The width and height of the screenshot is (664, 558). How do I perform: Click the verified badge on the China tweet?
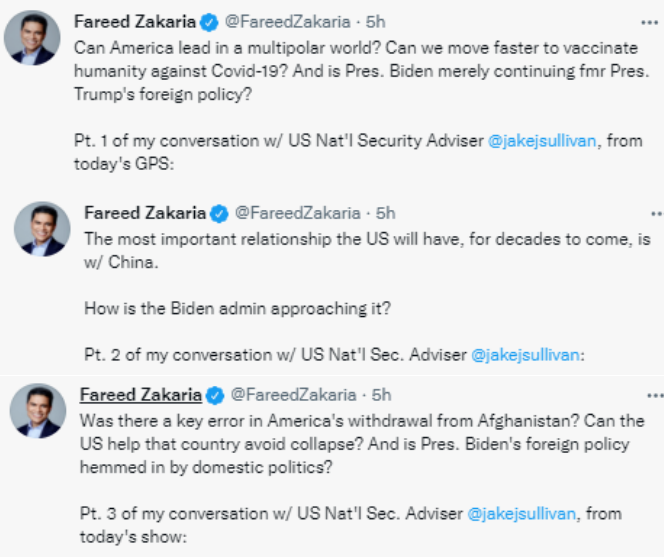pos(220,213)
